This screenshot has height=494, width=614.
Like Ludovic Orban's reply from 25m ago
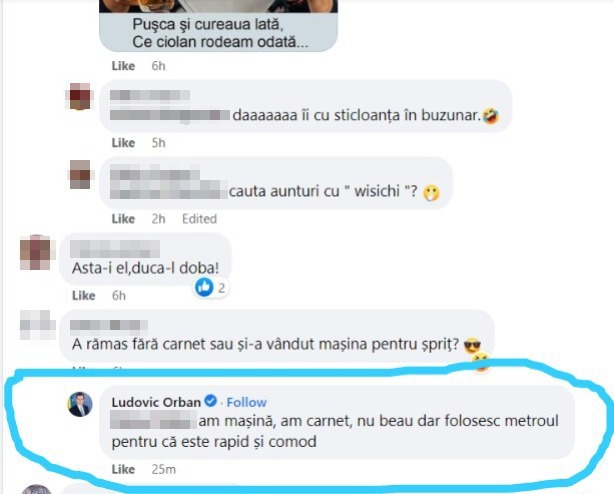coord(123,469)
